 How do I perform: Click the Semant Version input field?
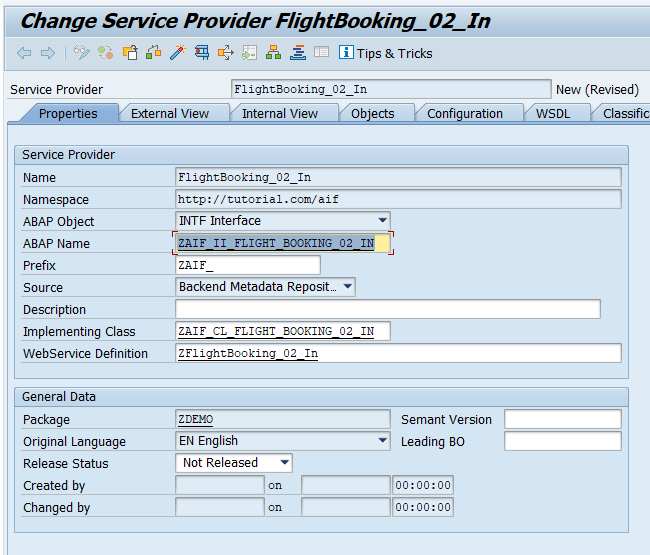563,419
